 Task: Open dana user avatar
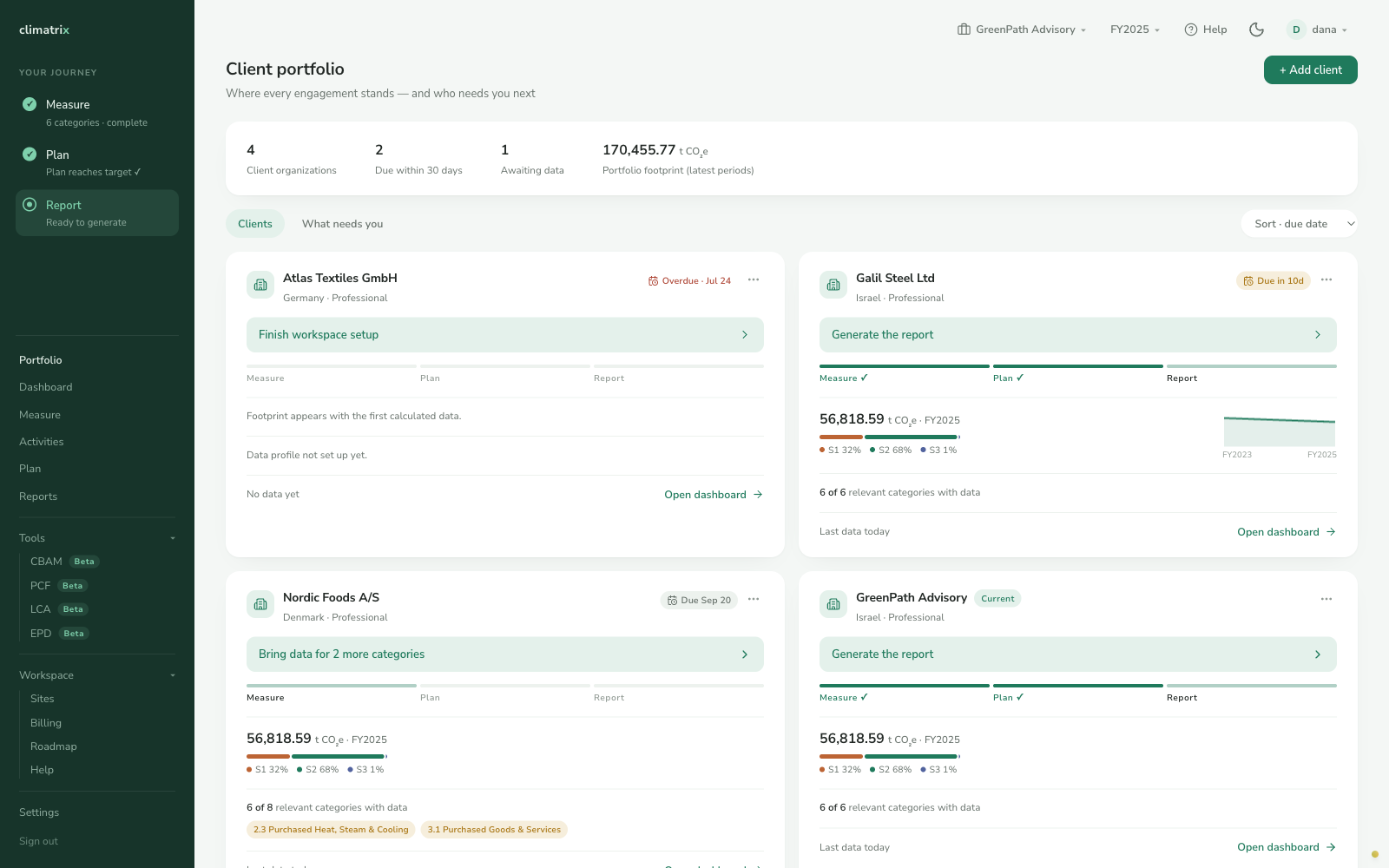[1296, 30]
